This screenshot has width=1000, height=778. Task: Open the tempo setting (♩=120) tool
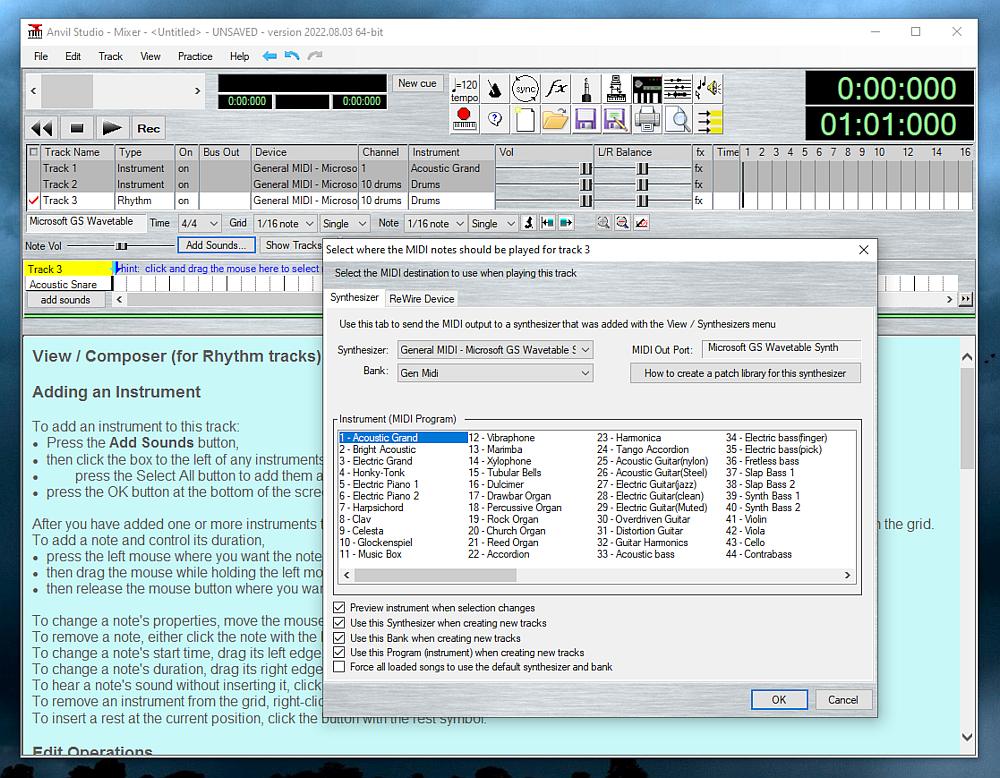point(464,89)
